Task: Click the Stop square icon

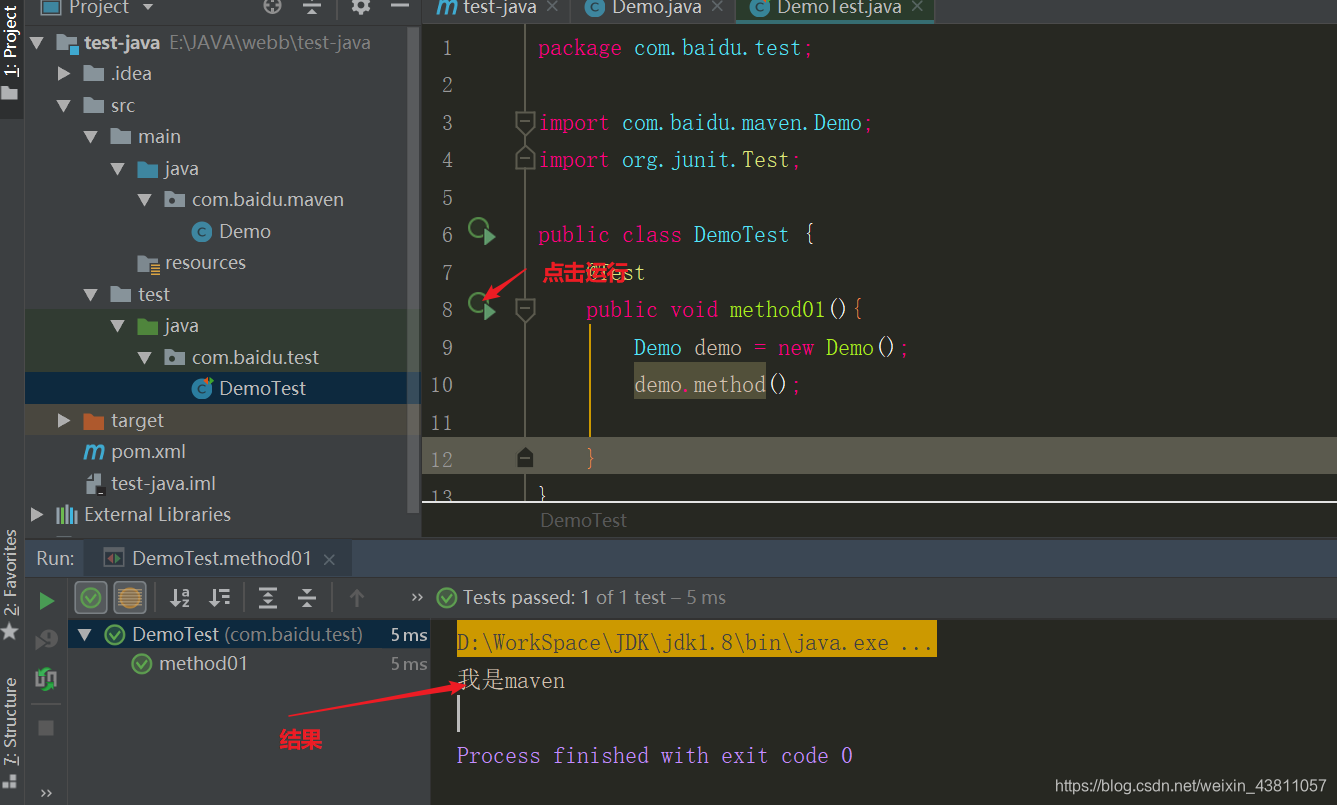Action: pyautogui.click(x=46, y=727)
